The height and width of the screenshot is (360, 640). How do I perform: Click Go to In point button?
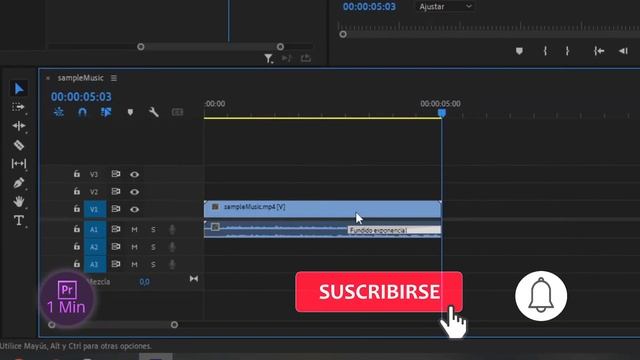point(599,51)
